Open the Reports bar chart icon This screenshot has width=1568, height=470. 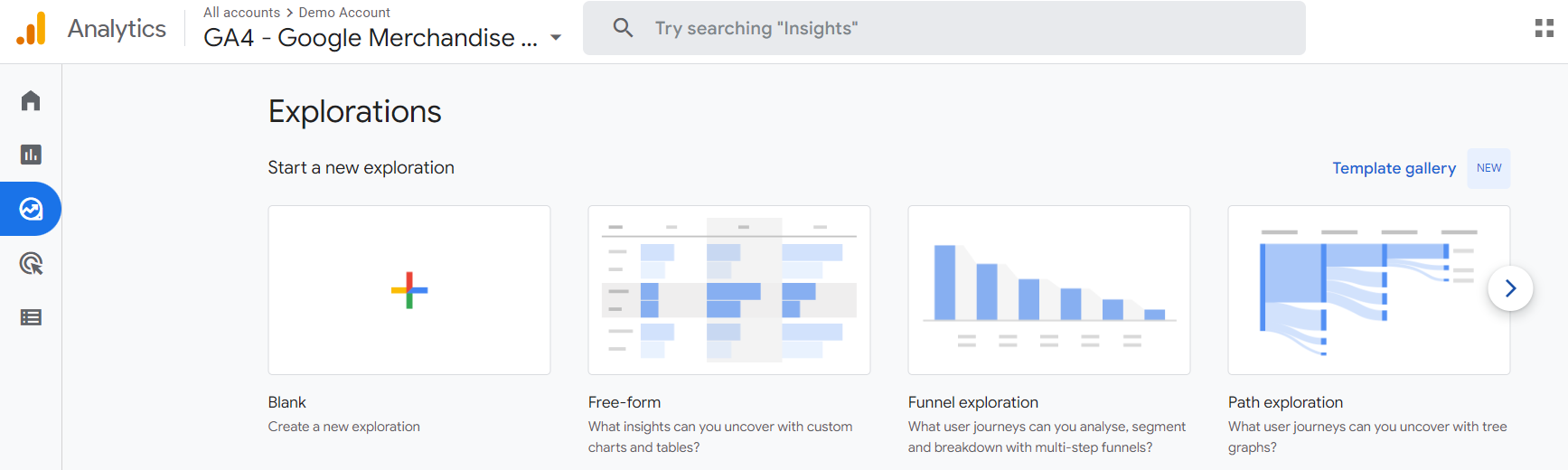31,155
